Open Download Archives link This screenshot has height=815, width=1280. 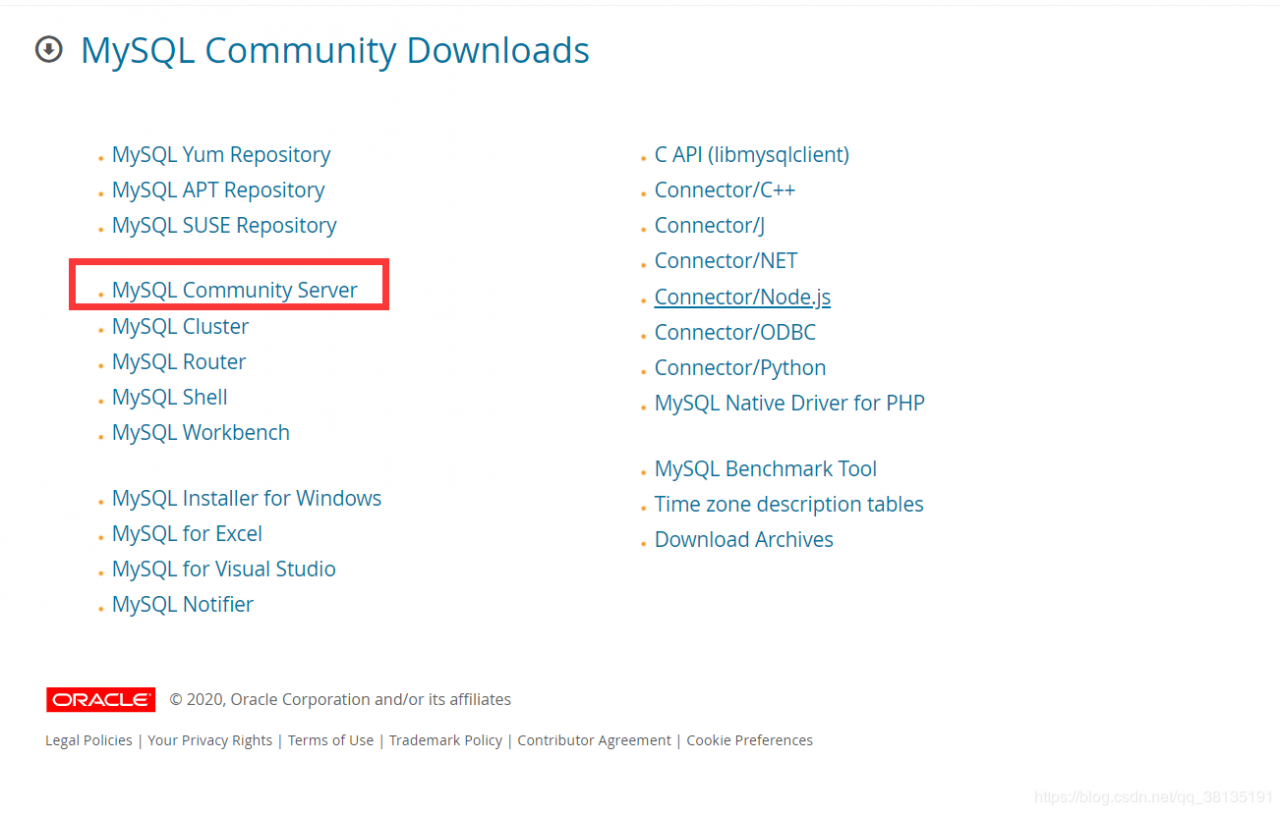click(x=744, y=540)
